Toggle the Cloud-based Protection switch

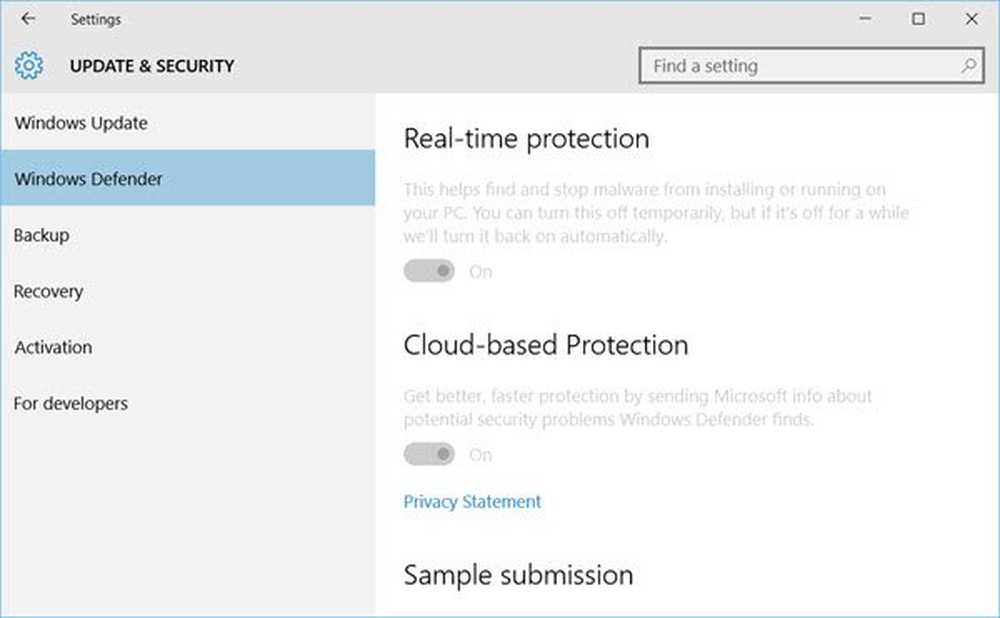tap(429, 455)
